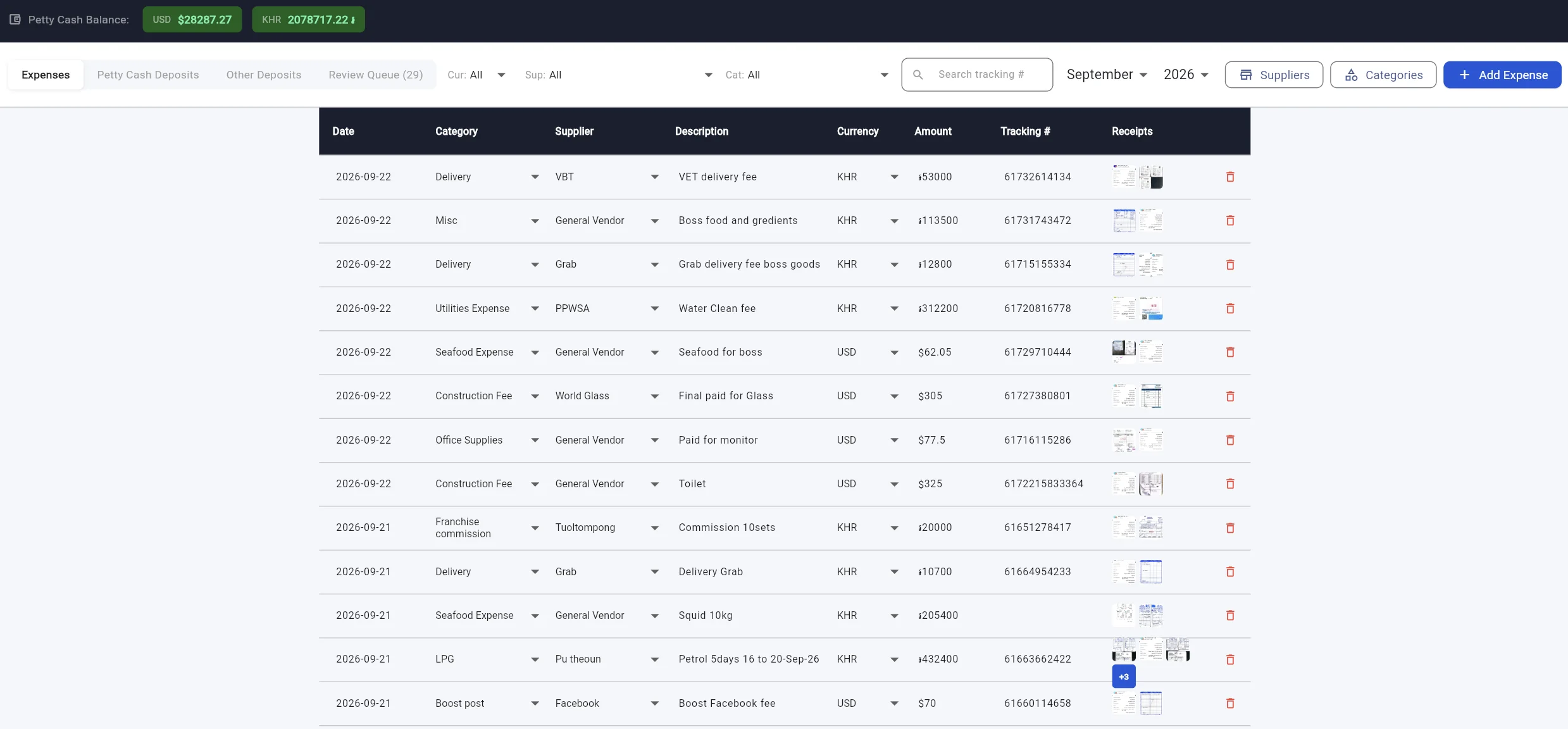Delete the Water Clean fee expense
The width and height of the screenshot is (1568, 729).
coord(1230,309)
